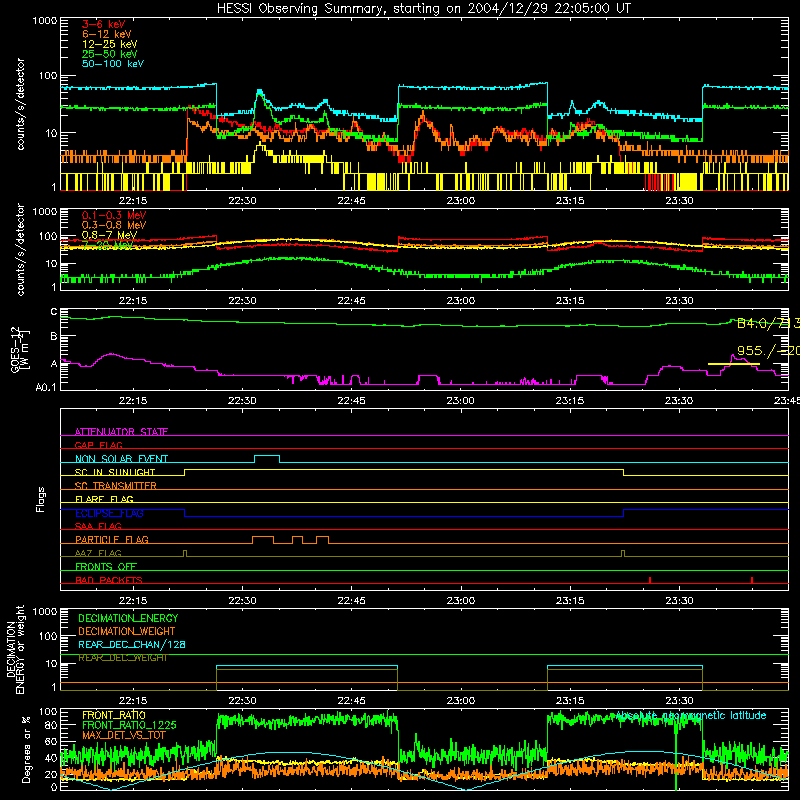
Task: Select the orange 6-12 keV legend label
Action: point(107,34)
